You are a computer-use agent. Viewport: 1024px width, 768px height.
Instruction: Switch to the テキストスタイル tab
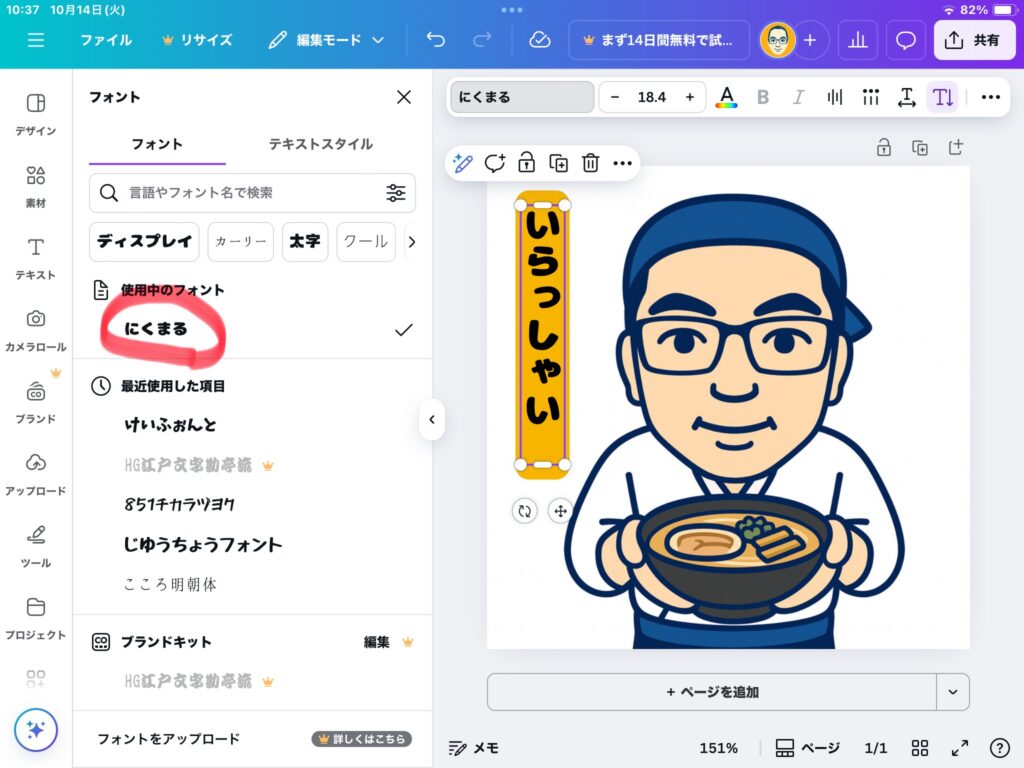click(x=320, y=144)
